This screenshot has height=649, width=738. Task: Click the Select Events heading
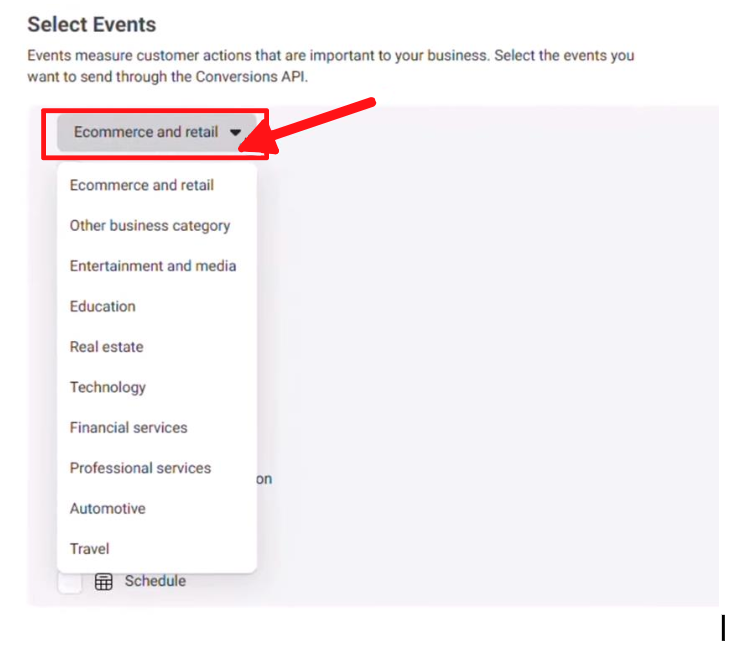coord(92,24)
